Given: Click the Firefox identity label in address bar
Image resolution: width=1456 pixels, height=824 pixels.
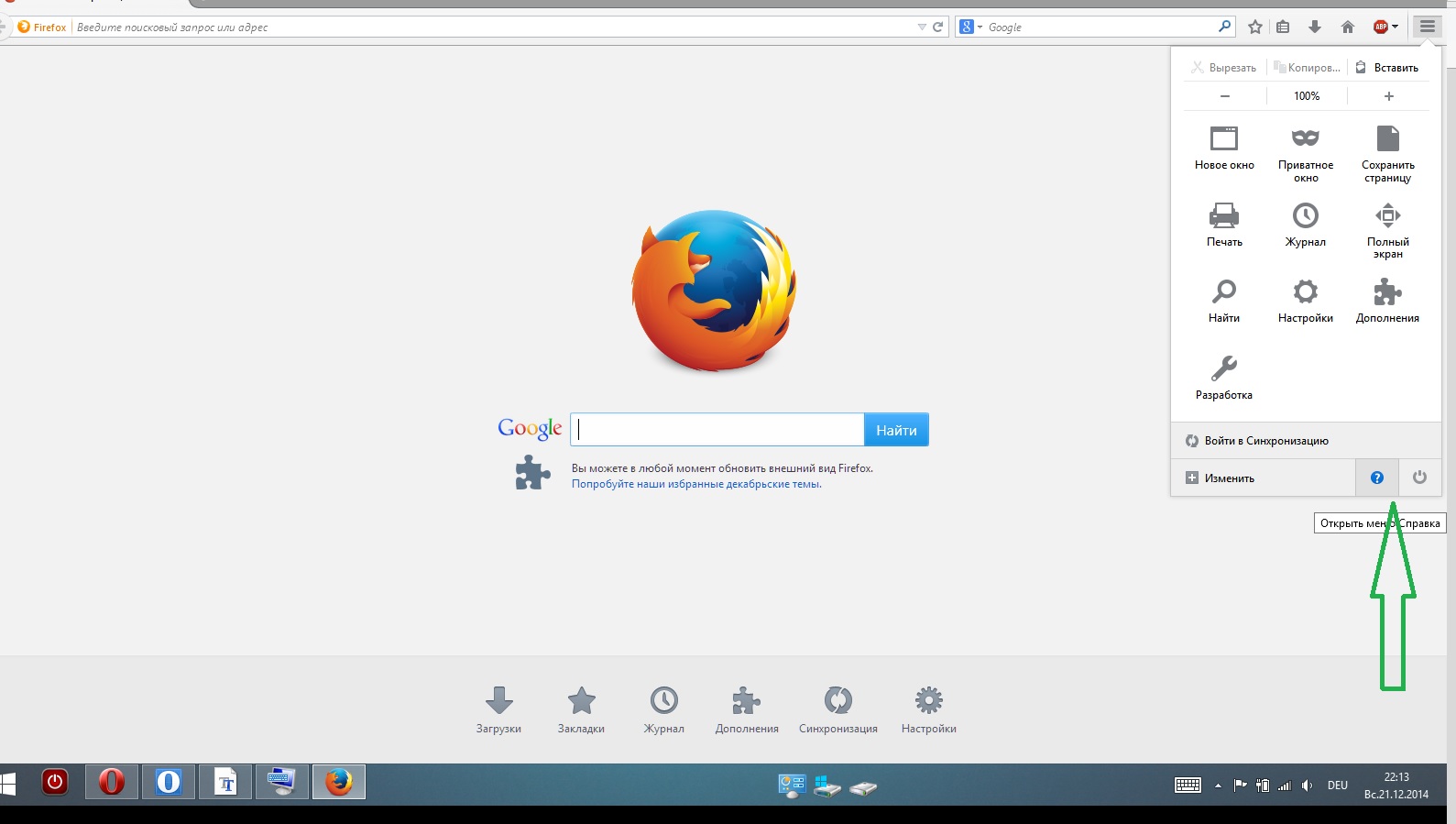Looking at the screenshot, I should [x=42, y=27].
